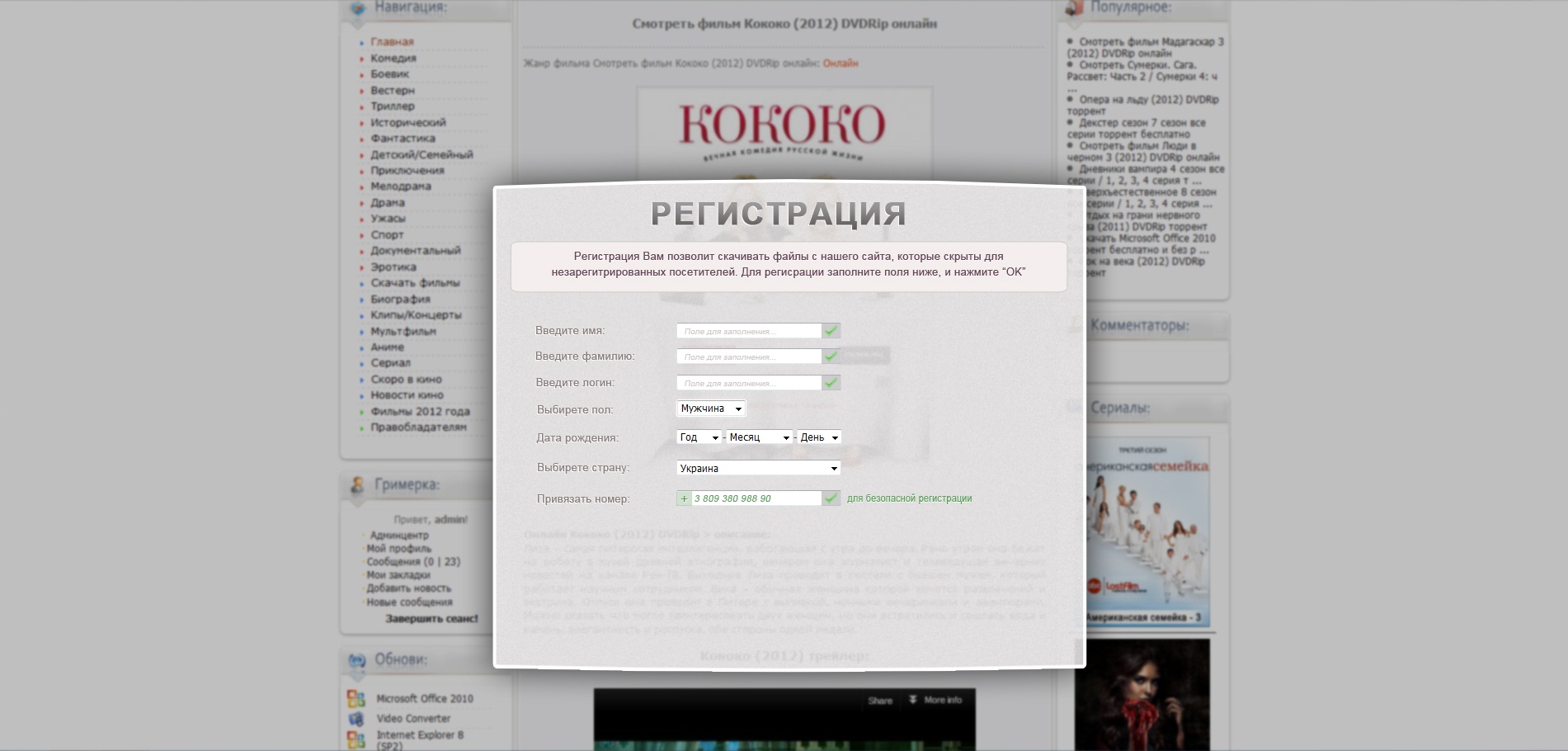Click More info on the video player

pyautogui.click(x=935, y=700)
